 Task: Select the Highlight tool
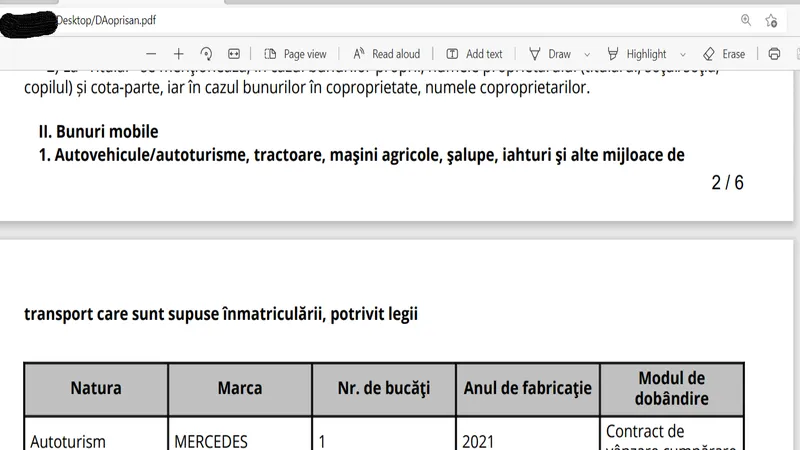click(x=637, y=54)
